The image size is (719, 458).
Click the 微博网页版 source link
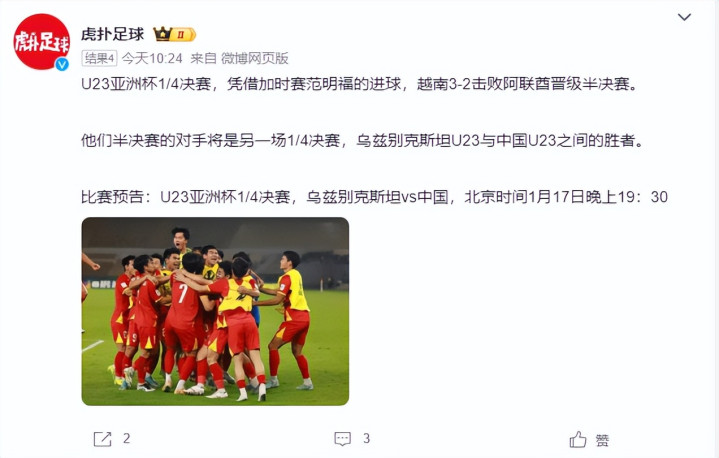coord(254,58)
